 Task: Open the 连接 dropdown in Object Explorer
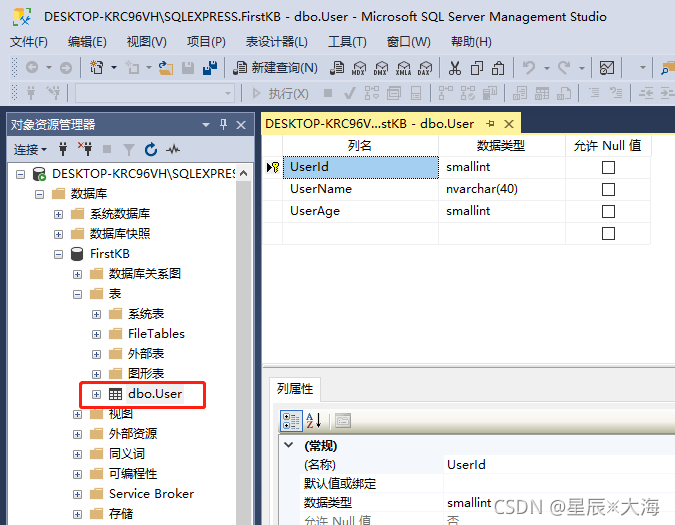point(30,149)
